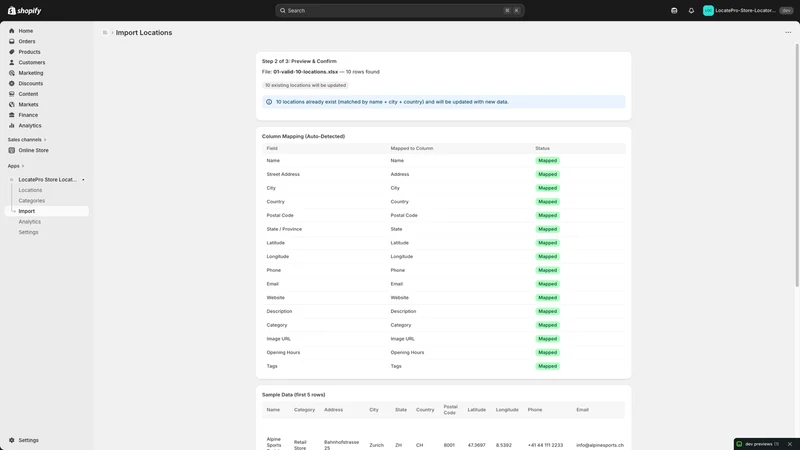Click the Settings gear icon at bottom

12,440
